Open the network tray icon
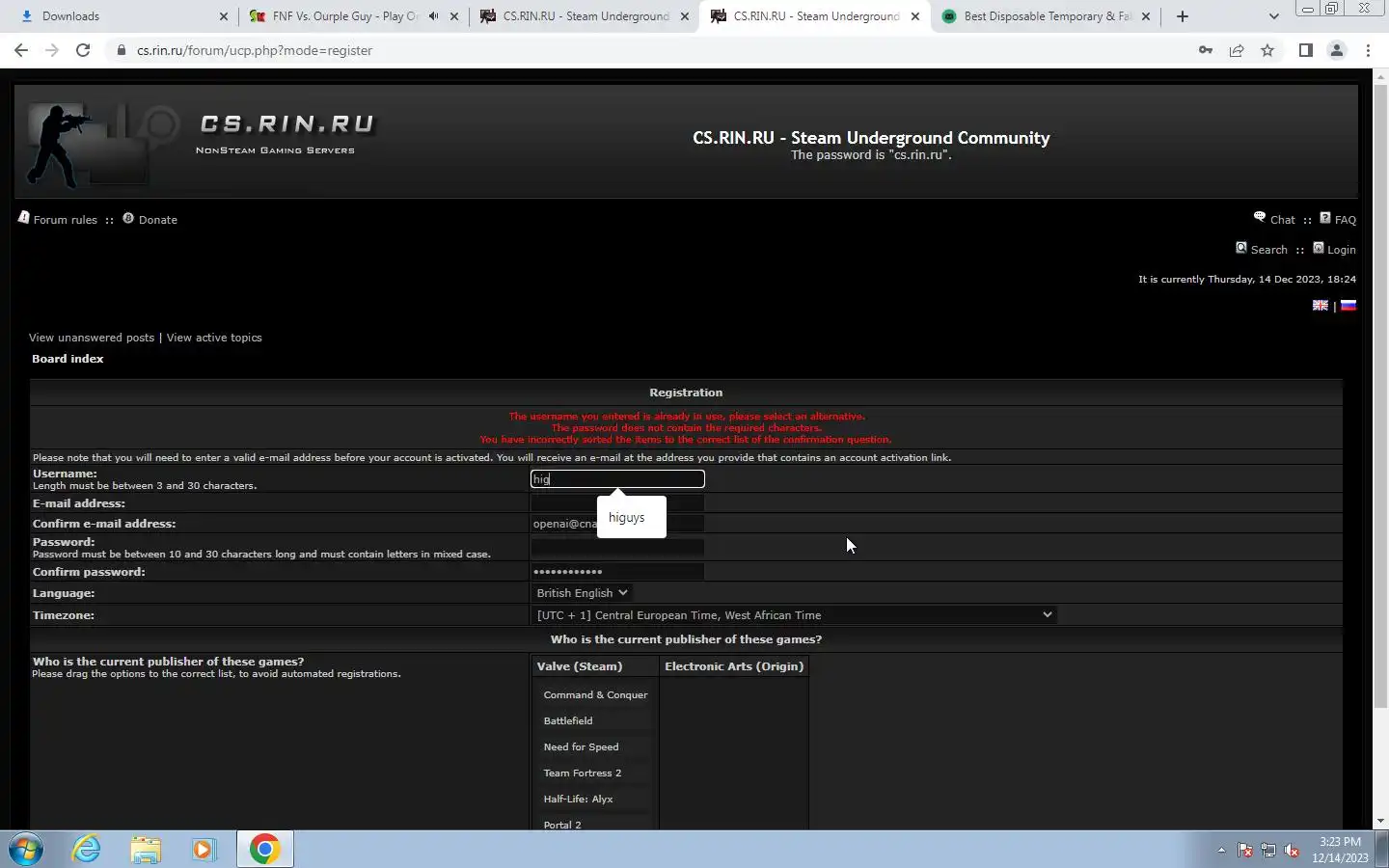Screen dimensions: 1389x868 [x=1268, y=851]
